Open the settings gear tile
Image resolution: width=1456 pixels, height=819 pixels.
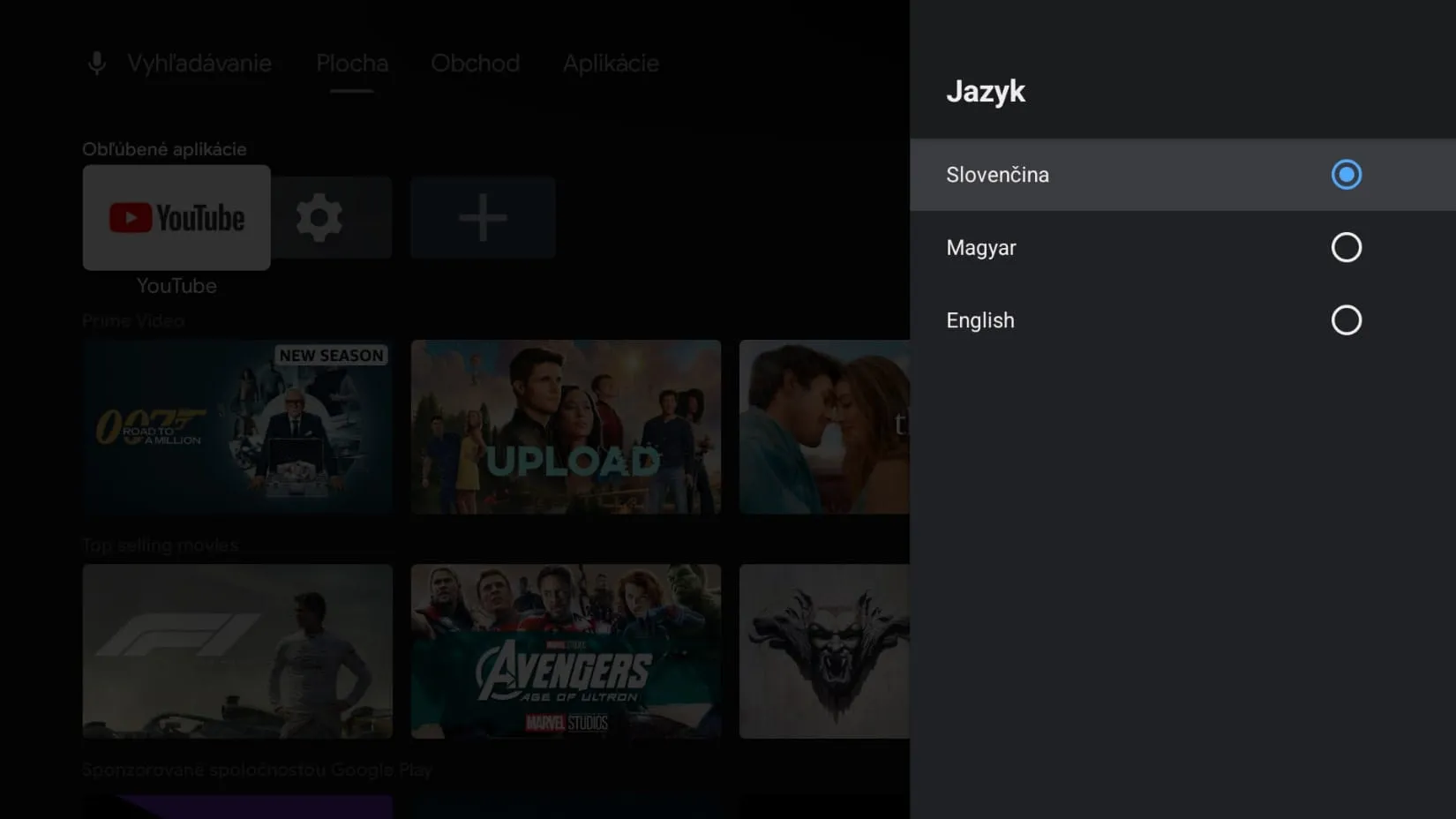(x=331, y=217)
